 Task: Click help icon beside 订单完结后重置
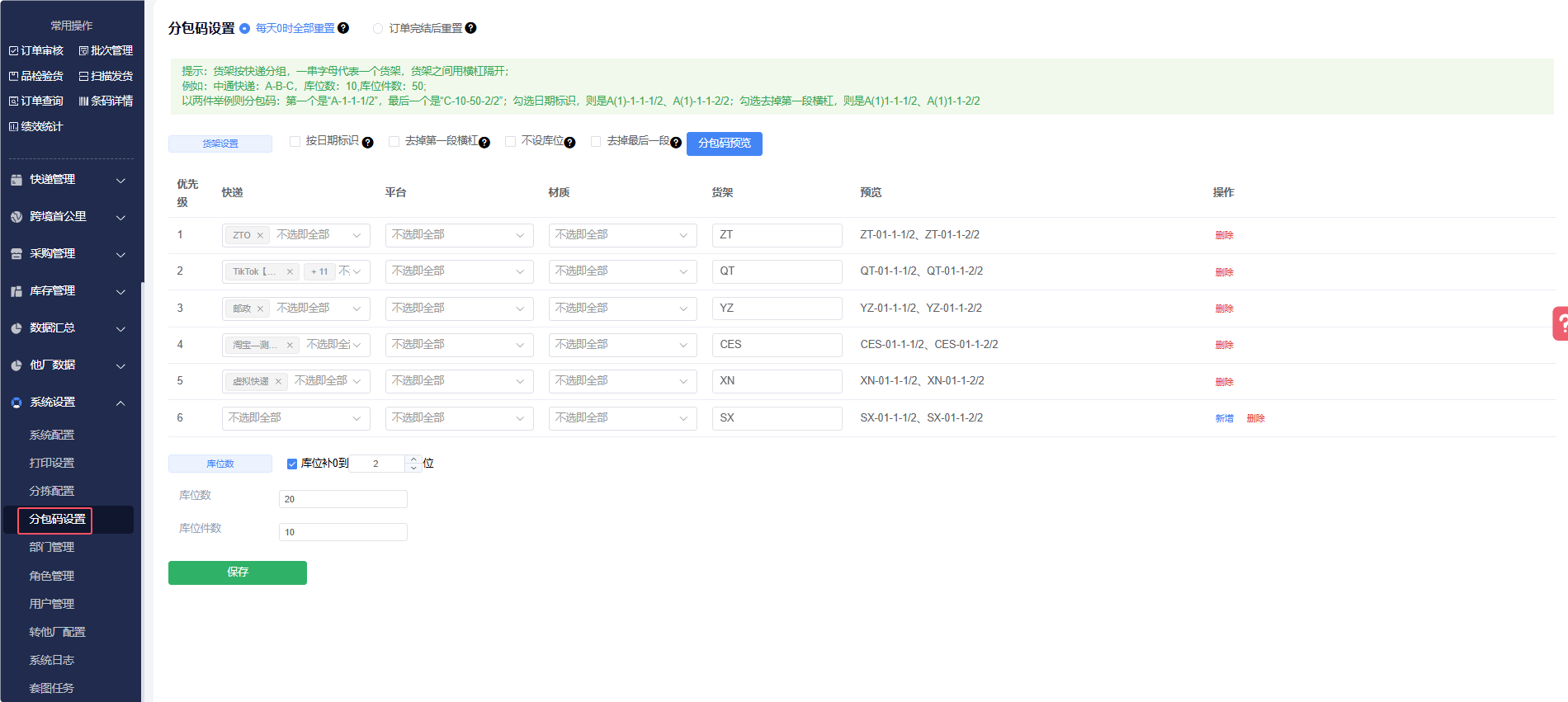click(470, 28)
